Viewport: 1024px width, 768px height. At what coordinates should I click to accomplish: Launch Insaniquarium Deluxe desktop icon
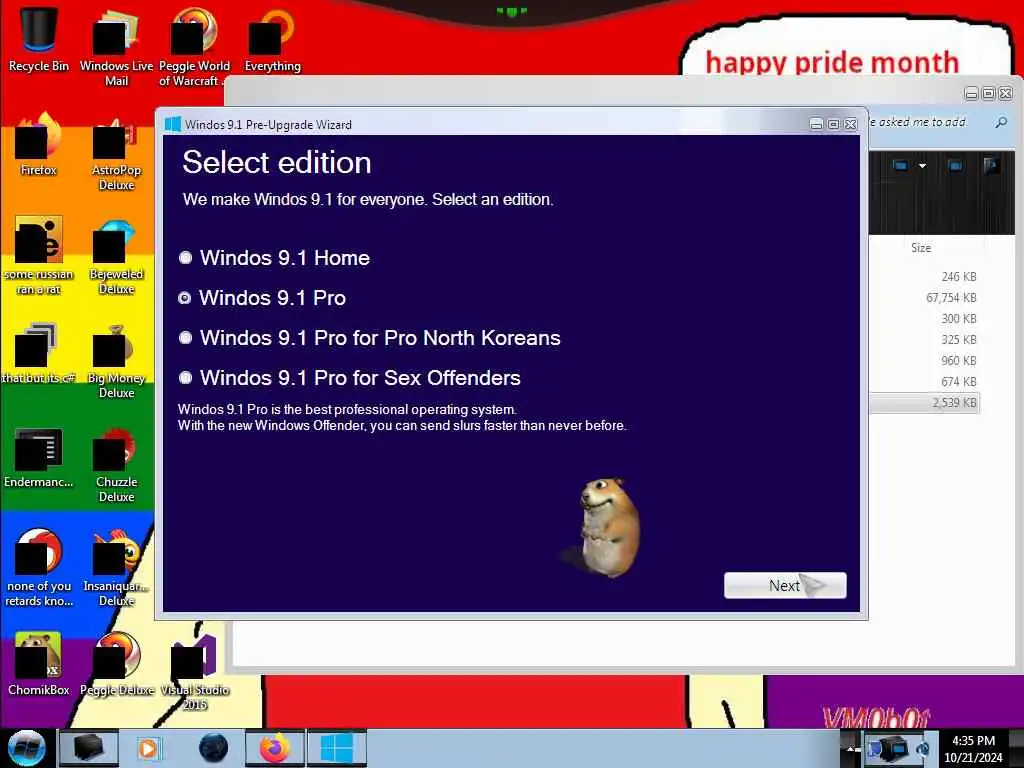click(x=116, y=567)
